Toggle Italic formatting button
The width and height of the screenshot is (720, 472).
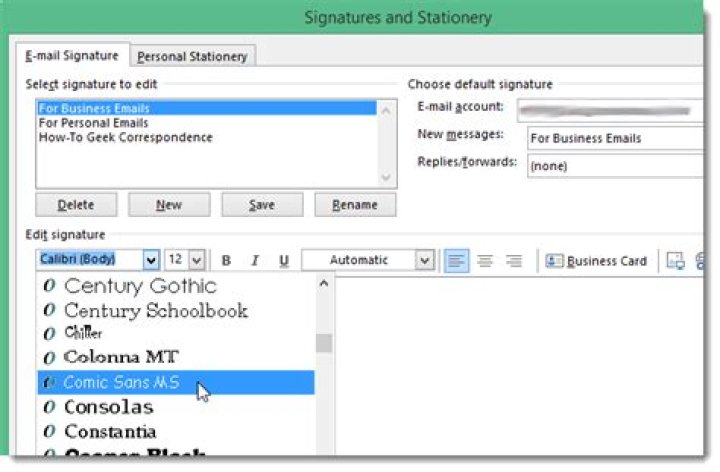255,261
